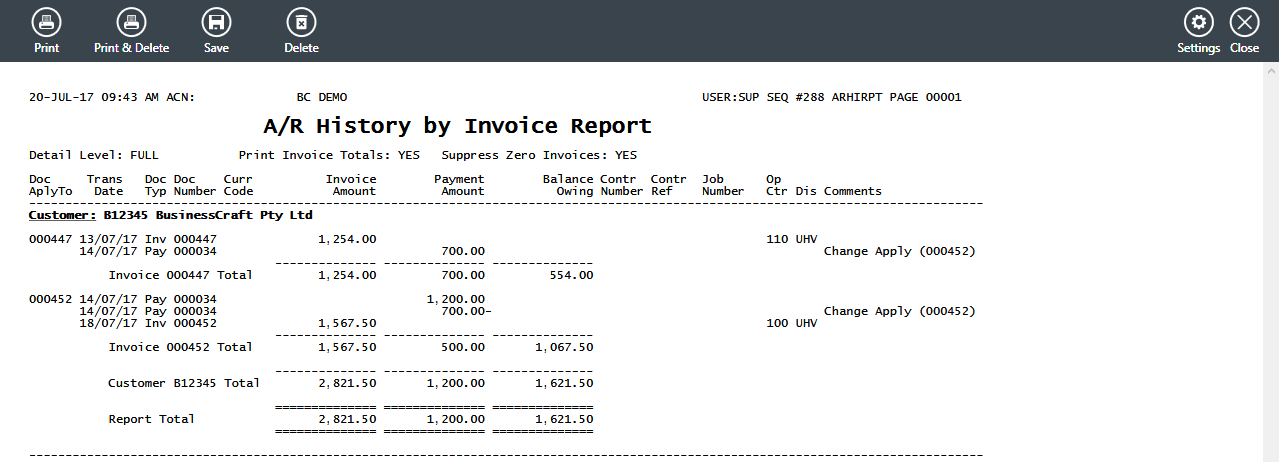The image size is (1279, 462).
Task: Click the 'Invoice Amount' column header
Action: click(351, 185)
